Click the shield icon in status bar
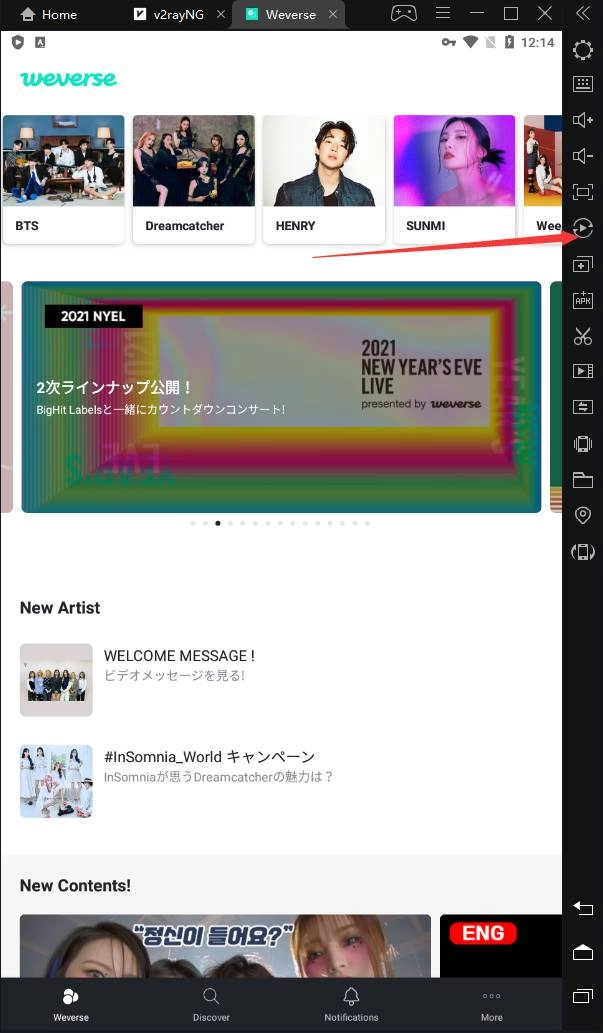Viewport: 603px width, 1033px height. point(18,42)
